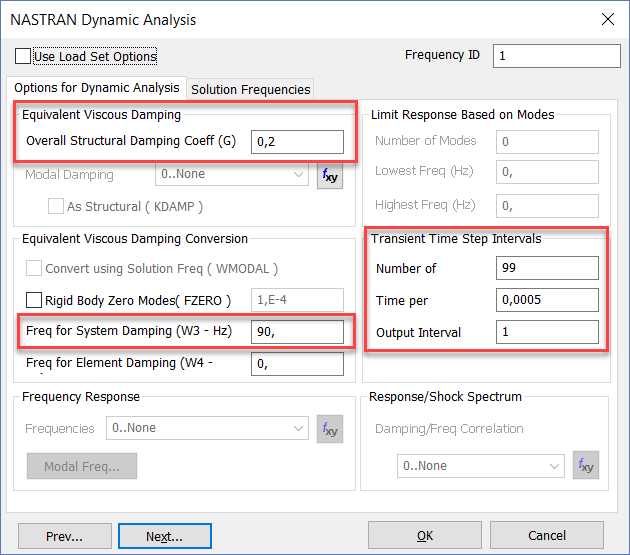Click the Highest Freq (Hz) field
630x555 pixels.
547,206
